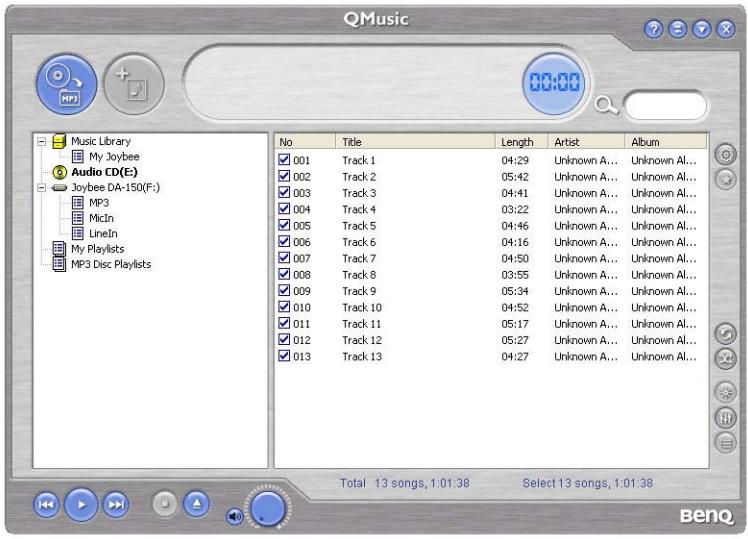Select MP3 Disc Playlists in the tree
Screen dimensions: 748x539
[x=111, y=264]
